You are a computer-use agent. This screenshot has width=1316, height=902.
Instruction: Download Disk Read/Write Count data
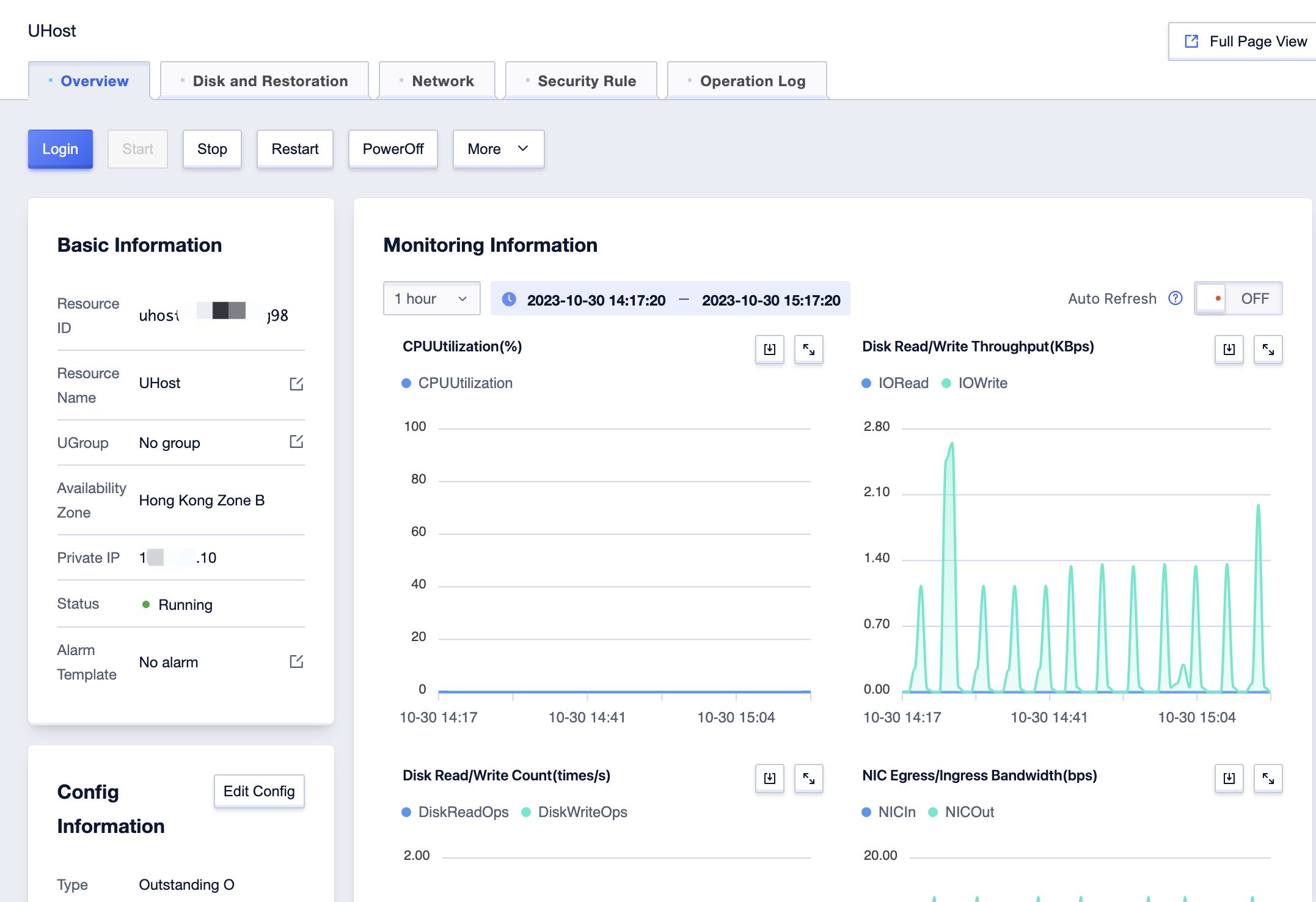(770, 779)
